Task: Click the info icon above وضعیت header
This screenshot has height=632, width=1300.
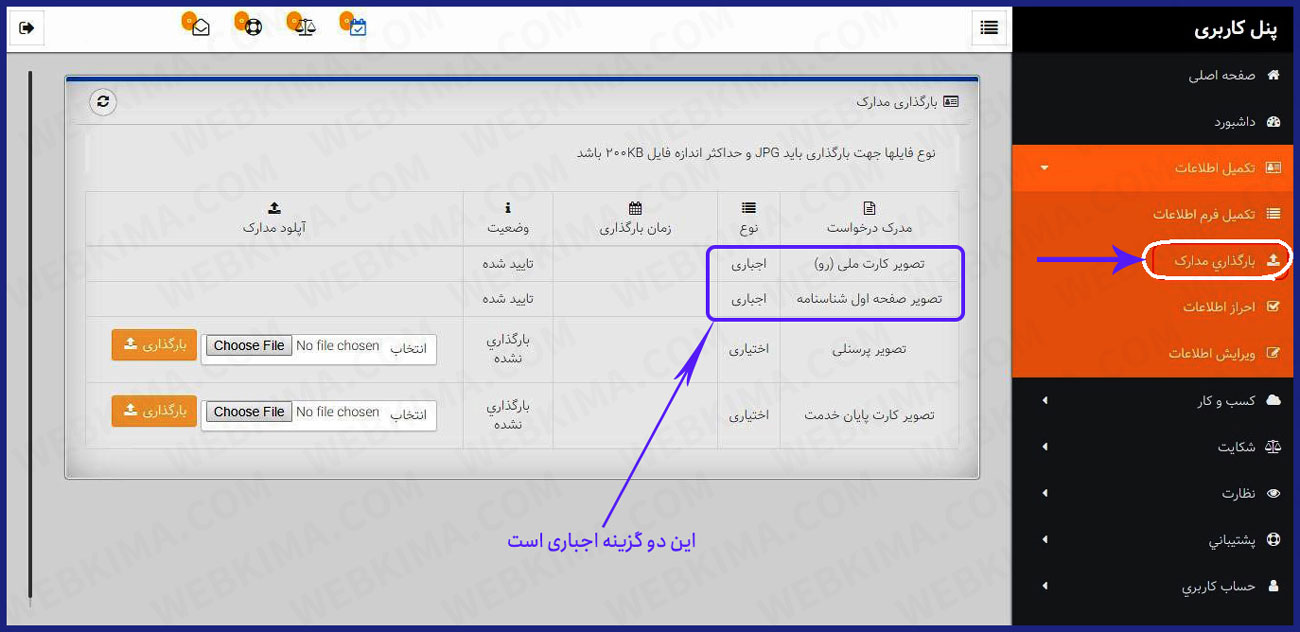Action: coord(508,208)
